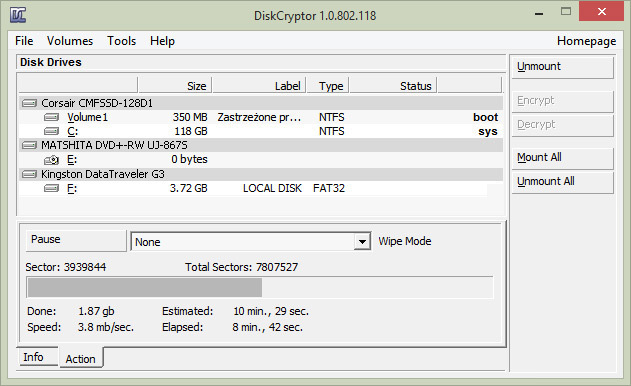Viewport: 631px width, 386px height.
Task: Click the Sector: 3939844 value
Action: point(66,267)
